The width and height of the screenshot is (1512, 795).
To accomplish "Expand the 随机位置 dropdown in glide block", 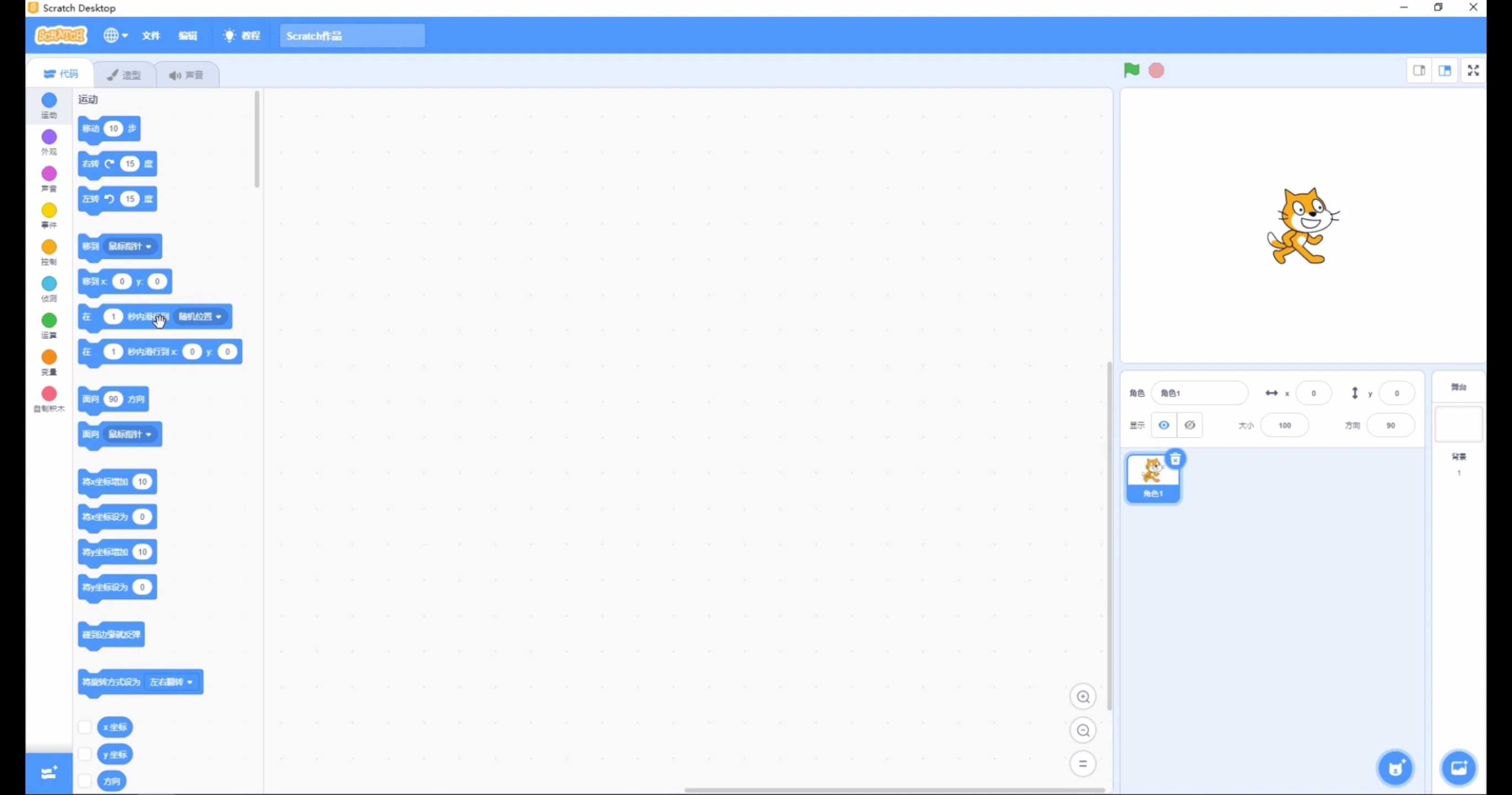I will [x=201, y=316].
